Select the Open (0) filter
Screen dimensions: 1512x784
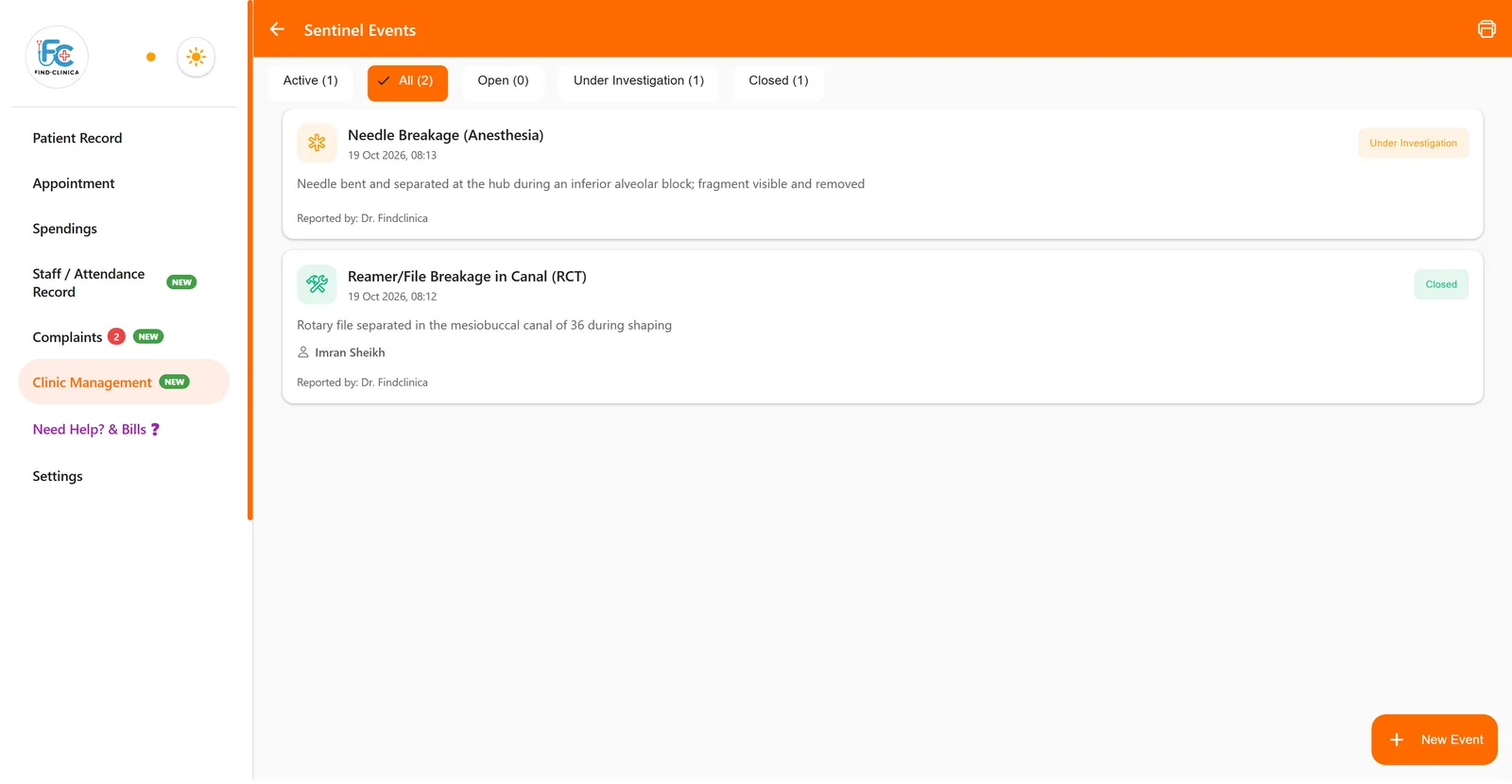click(503, 81)
